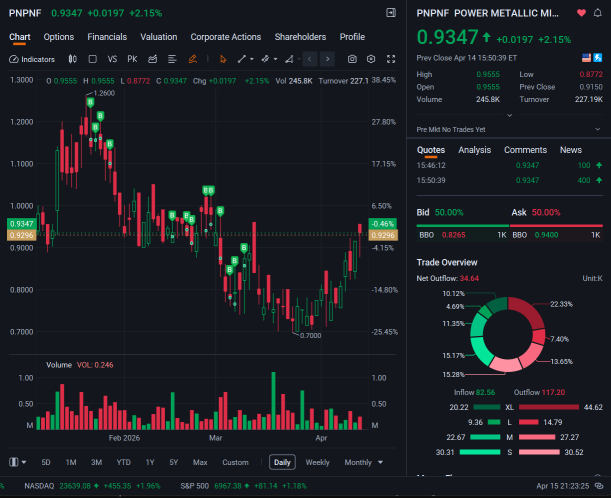The width and height of the screenshot is (611, 498).
Task: Open the Comments tab
Action: 525,150
